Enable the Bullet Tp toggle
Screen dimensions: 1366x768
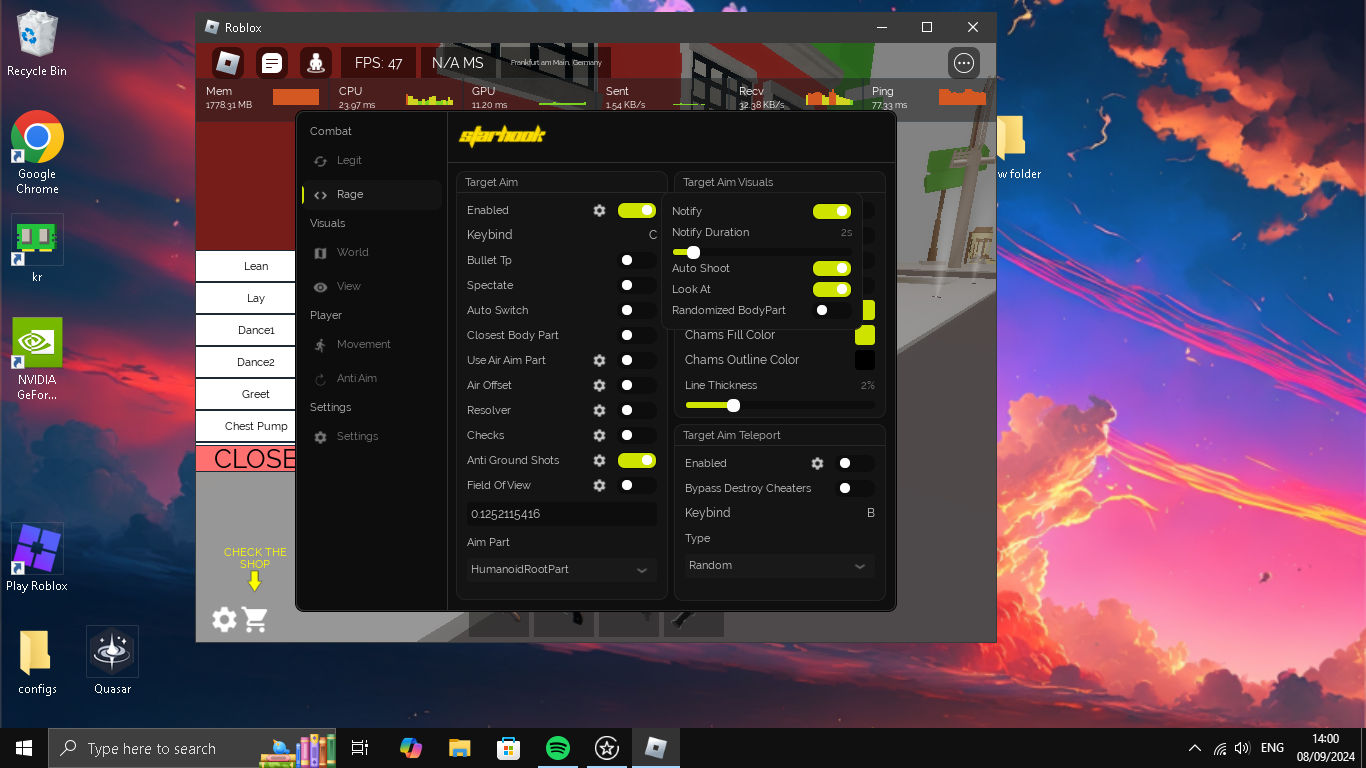636,260
